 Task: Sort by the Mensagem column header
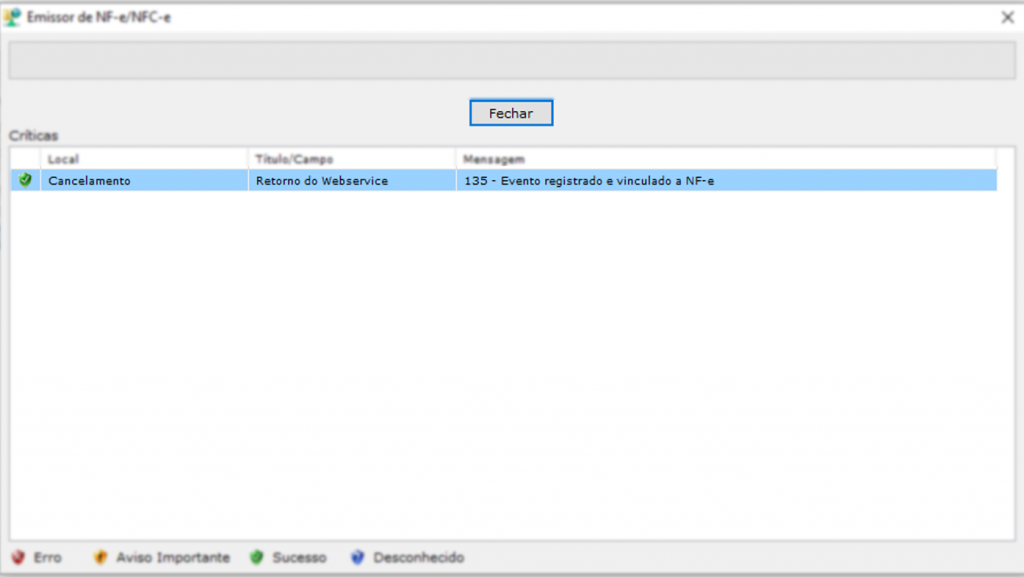(x=725, y=159)
